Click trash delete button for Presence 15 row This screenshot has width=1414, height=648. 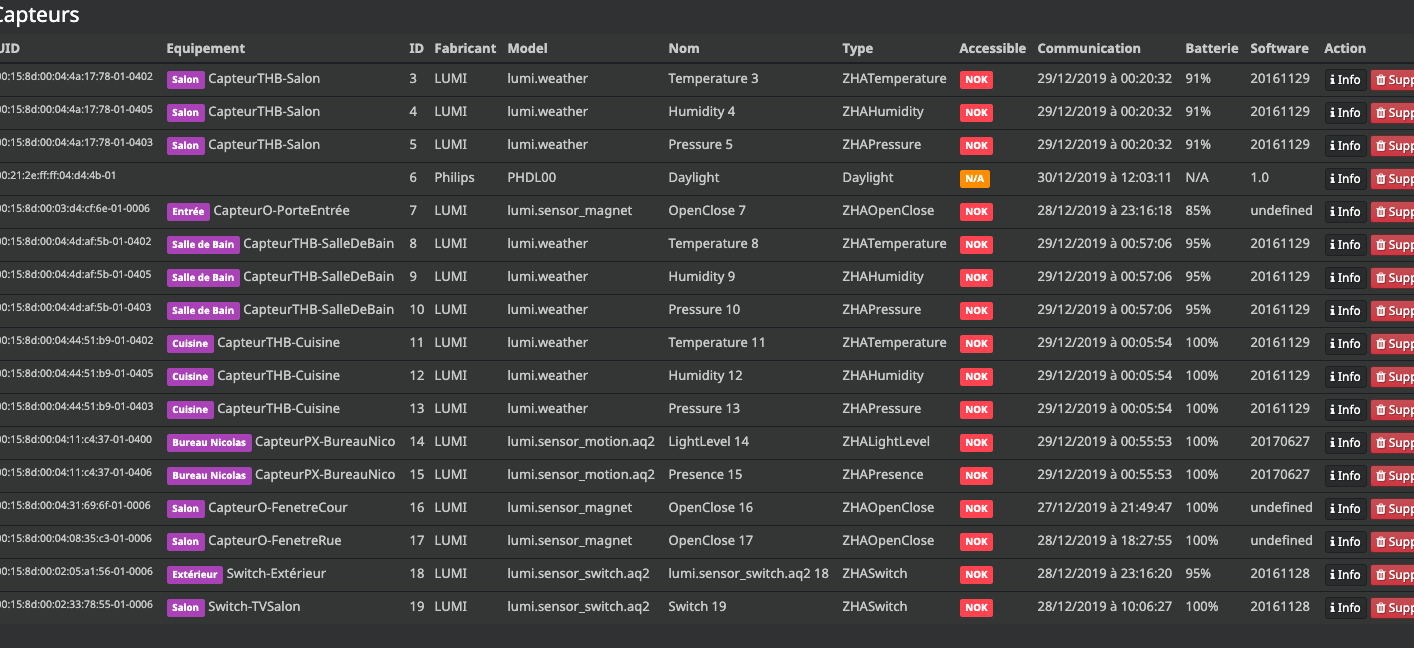tap(1393, 476)
